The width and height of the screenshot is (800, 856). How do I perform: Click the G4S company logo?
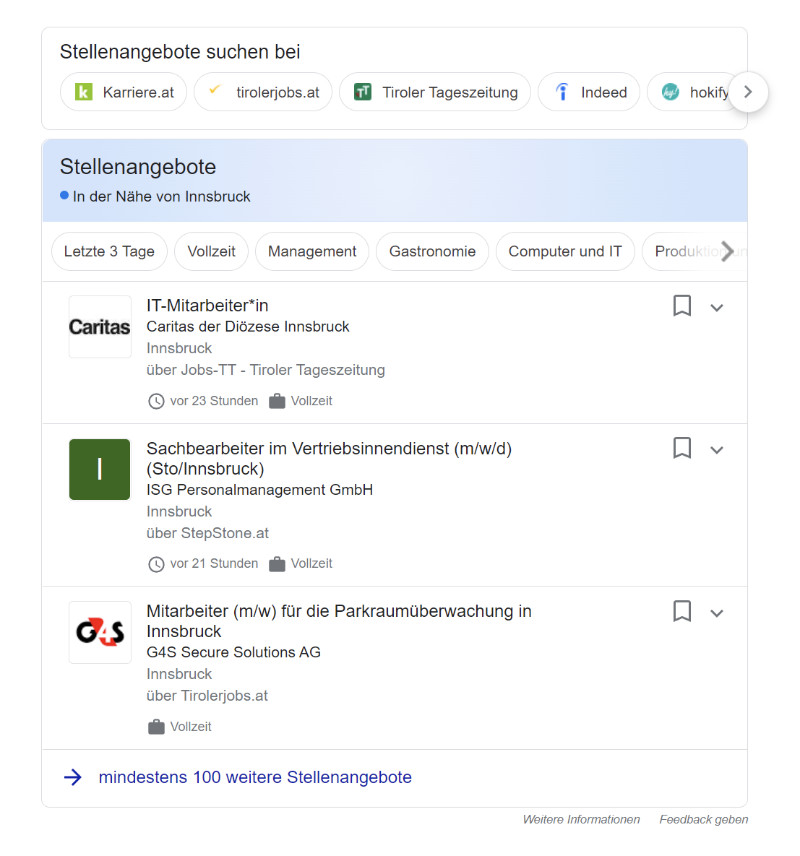100,632
